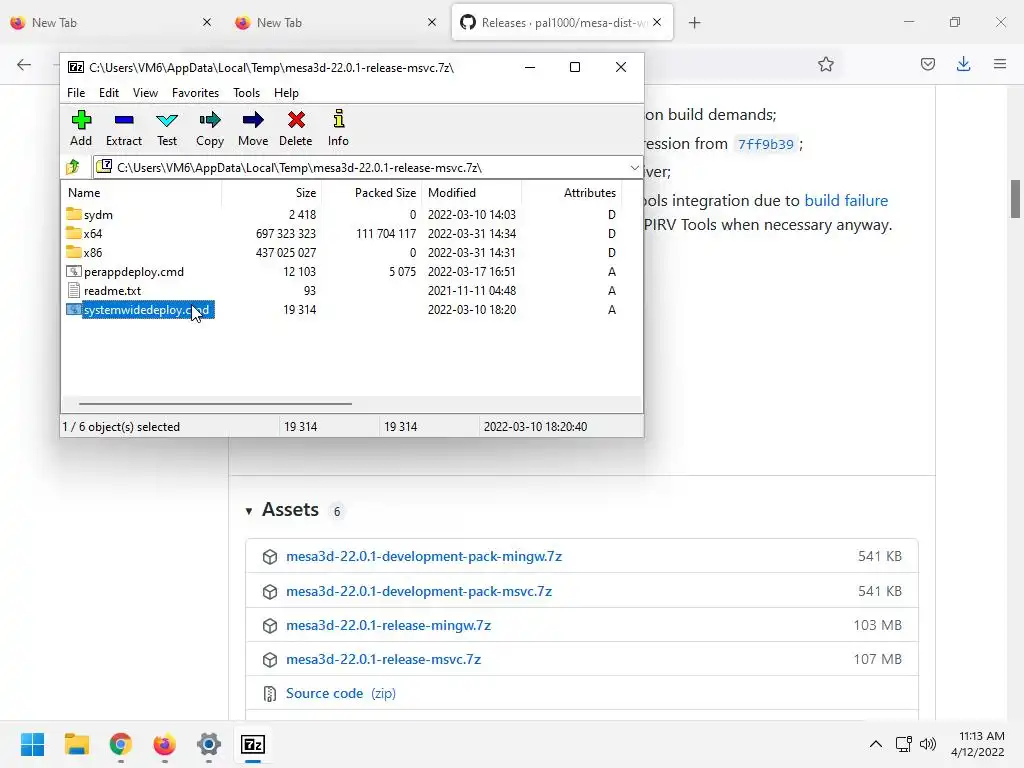Switch to the second New Tab
1024x768 pixels.
336,23
